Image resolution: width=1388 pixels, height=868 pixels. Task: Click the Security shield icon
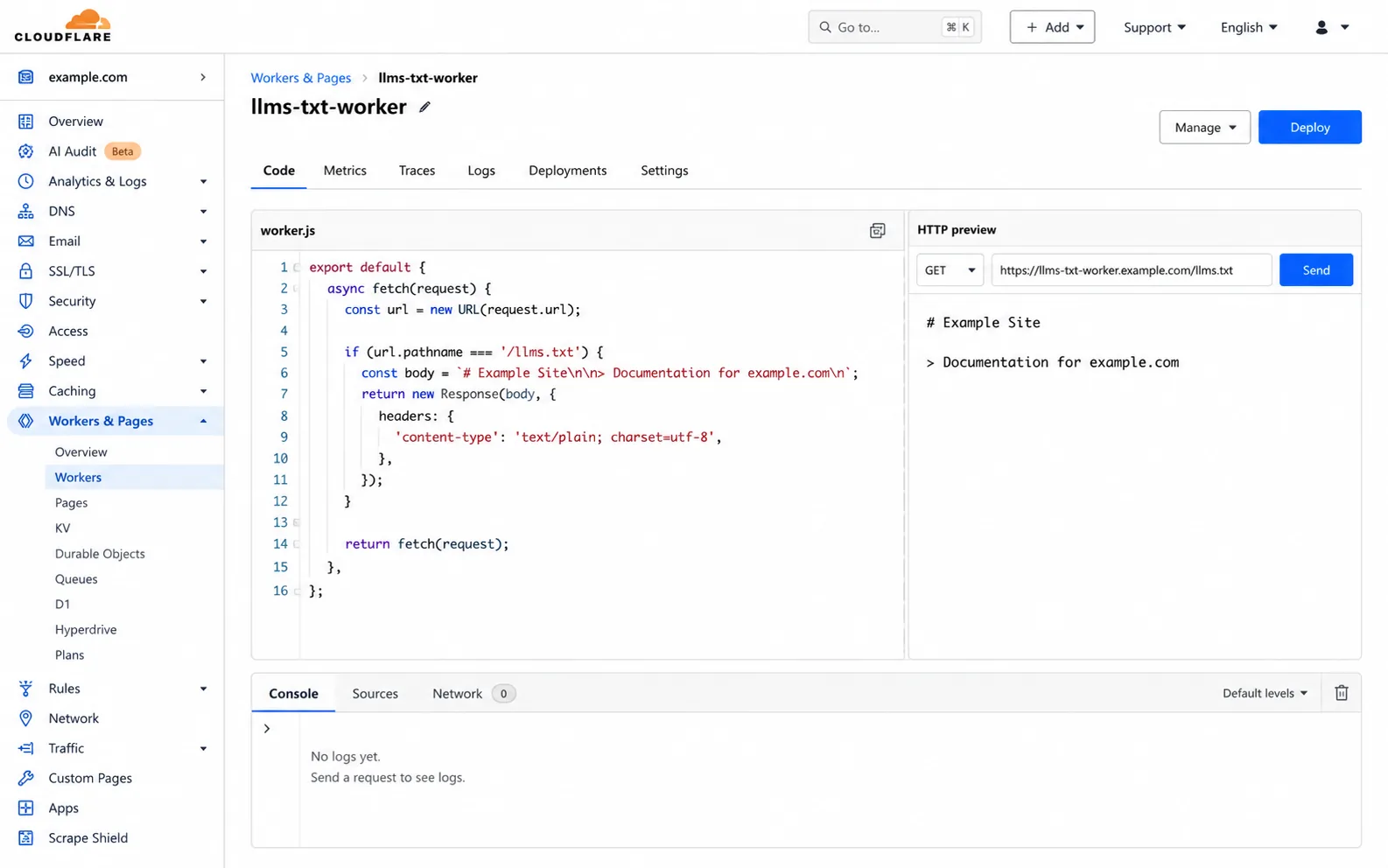[26, 301]
